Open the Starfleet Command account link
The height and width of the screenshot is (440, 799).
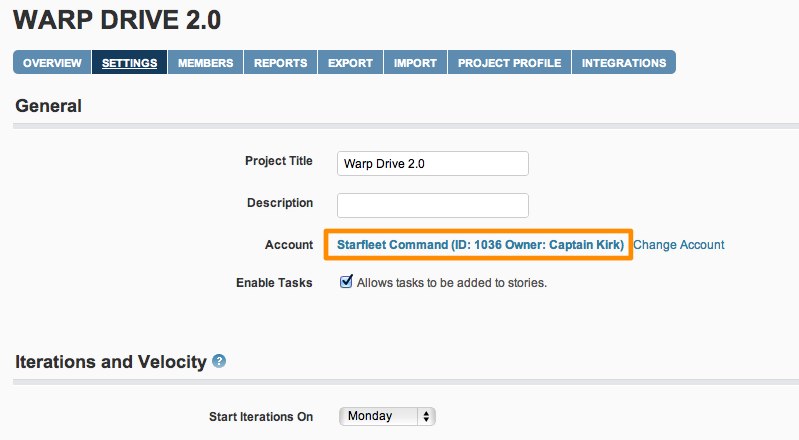[481, 245]
